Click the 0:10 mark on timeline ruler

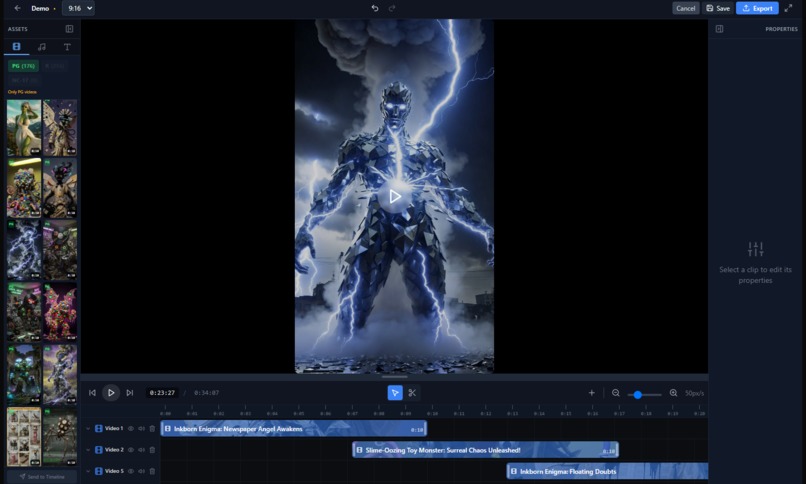[432, 413]
